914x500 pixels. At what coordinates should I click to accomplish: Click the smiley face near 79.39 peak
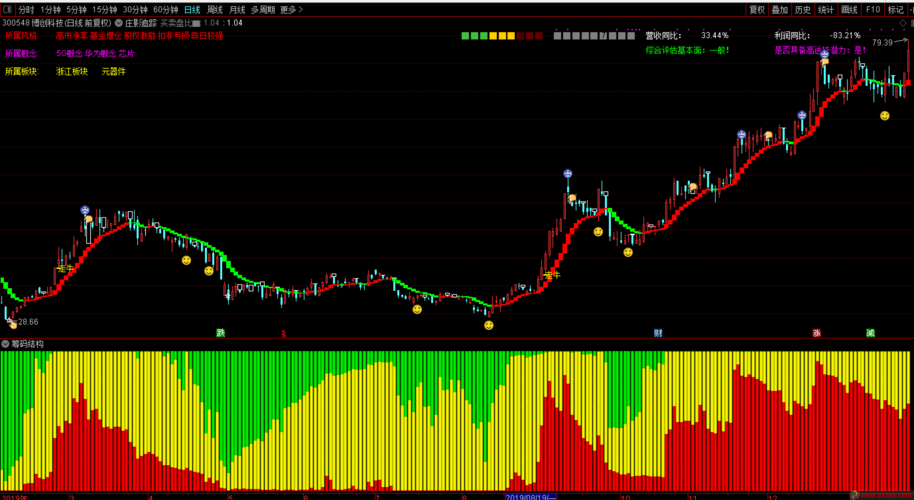885,117
